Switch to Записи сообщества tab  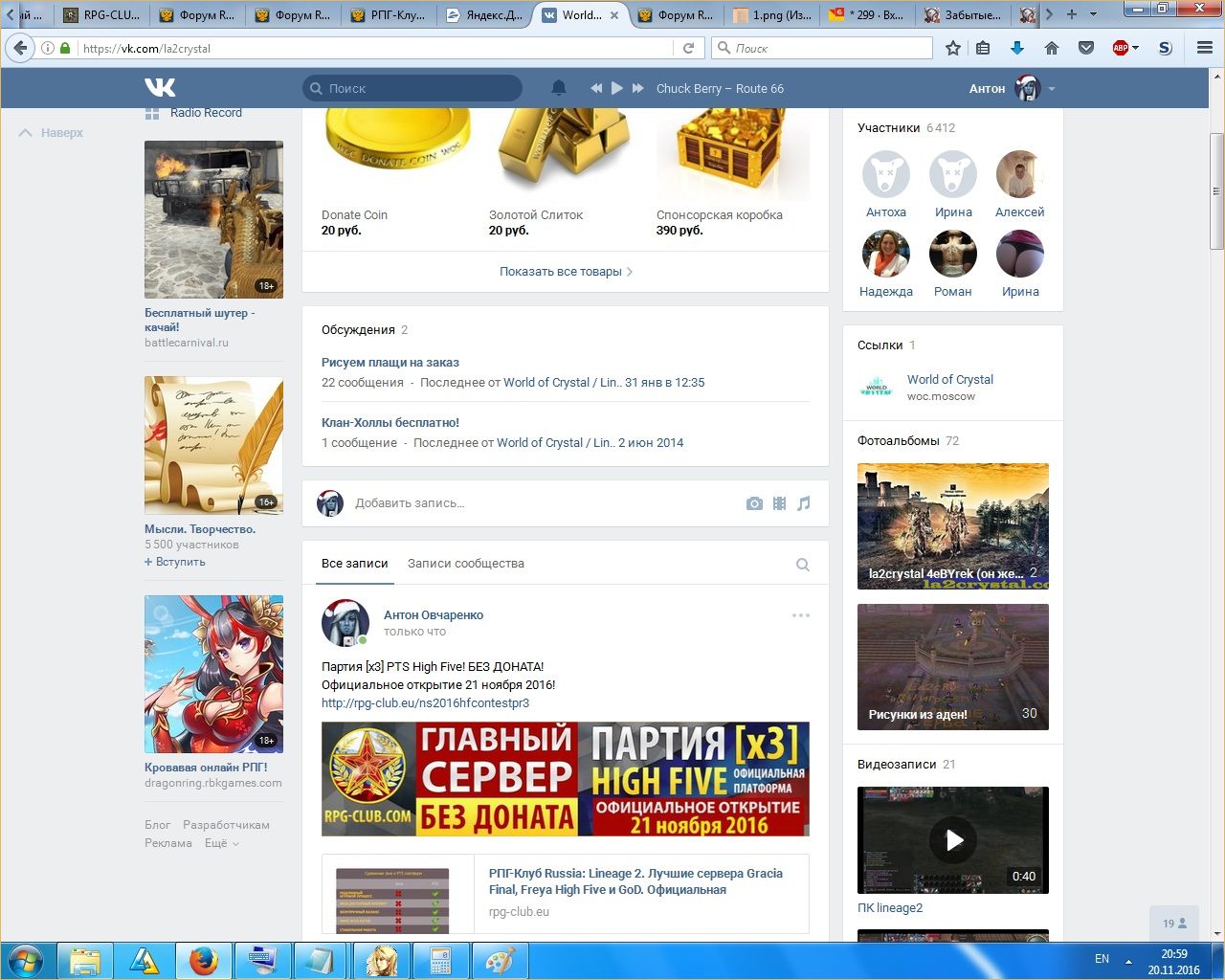[x=466, y=564]
